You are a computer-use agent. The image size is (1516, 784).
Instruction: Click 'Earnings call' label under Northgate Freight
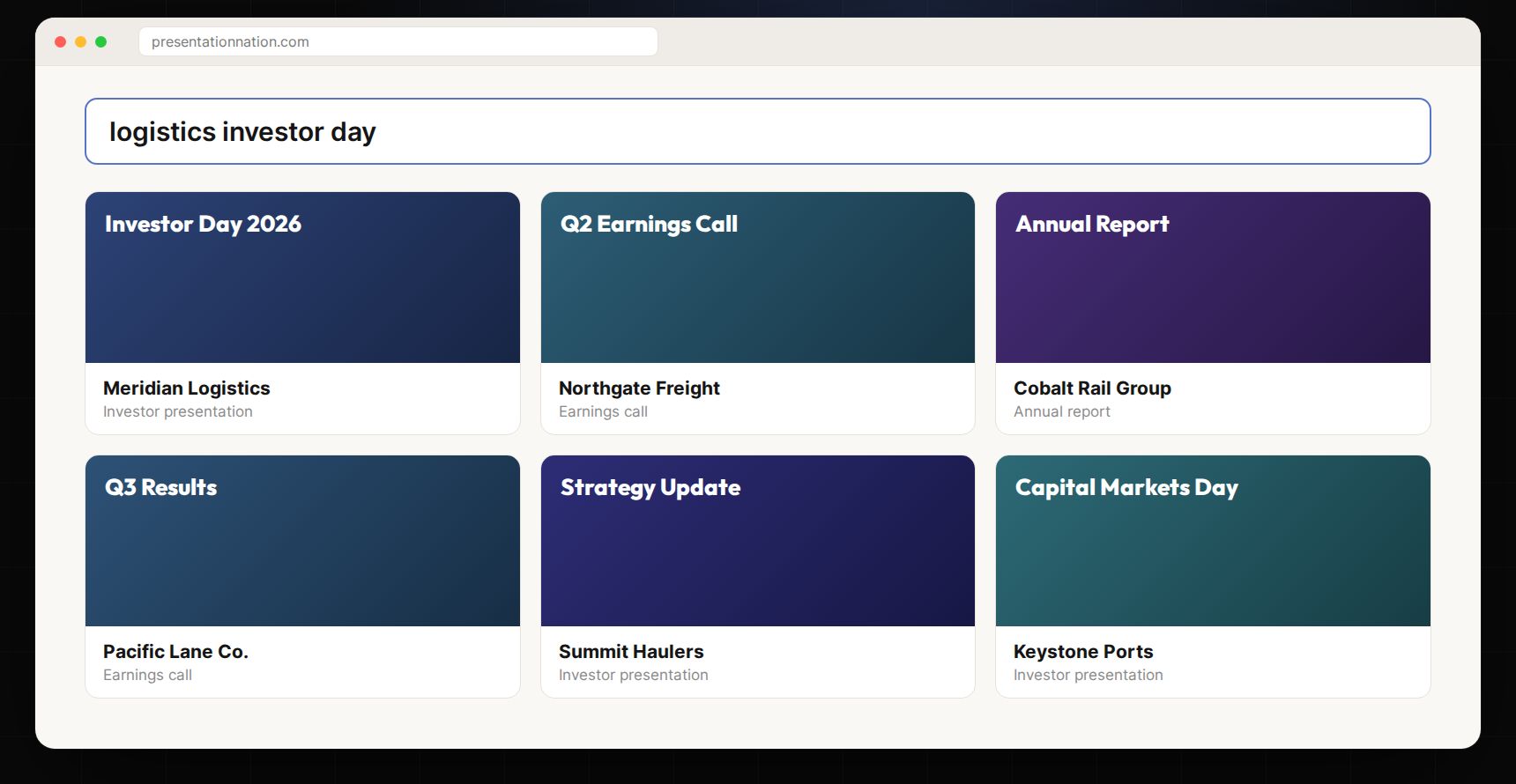point(603,411)
